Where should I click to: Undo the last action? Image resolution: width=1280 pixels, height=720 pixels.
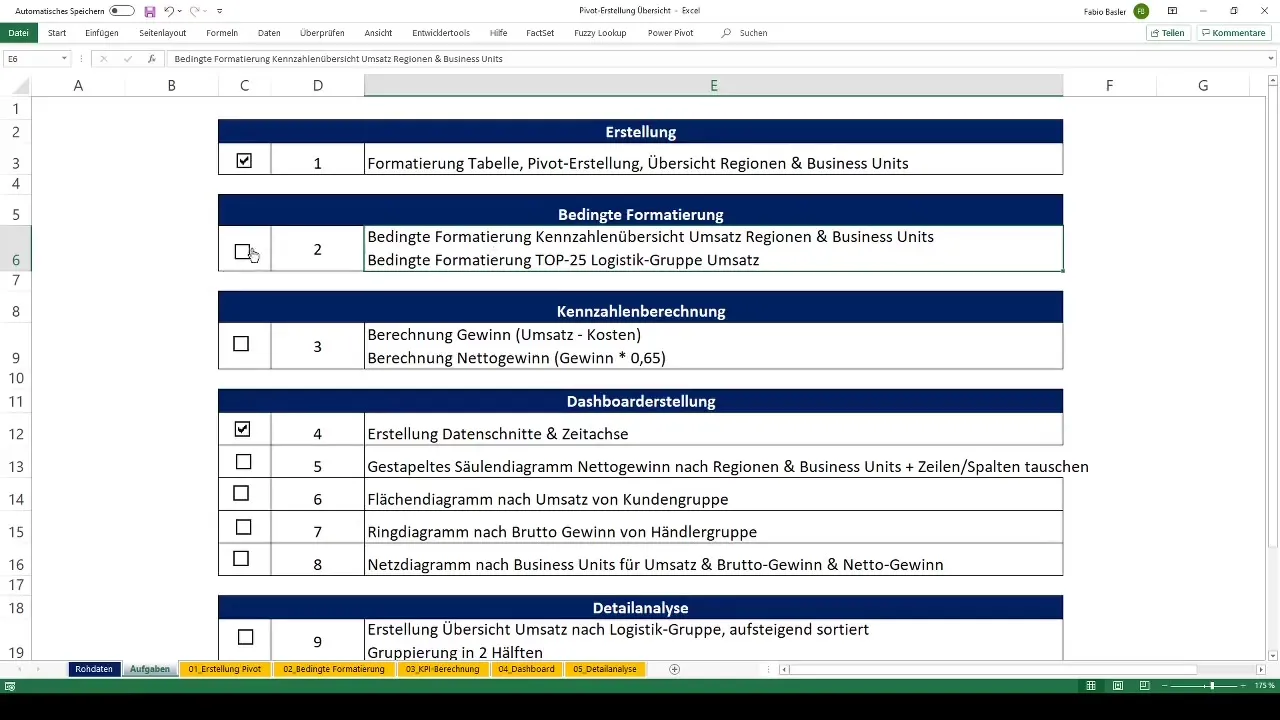168,11
